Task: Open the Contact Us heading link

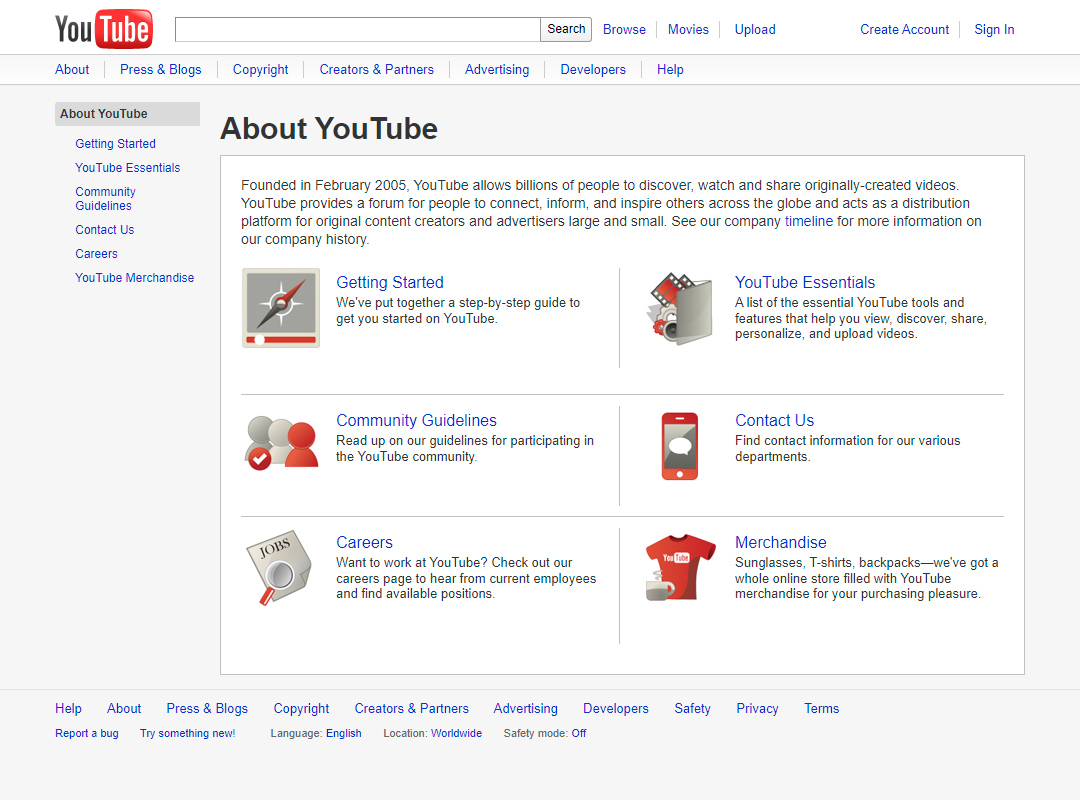Action: tap(774, 420)
